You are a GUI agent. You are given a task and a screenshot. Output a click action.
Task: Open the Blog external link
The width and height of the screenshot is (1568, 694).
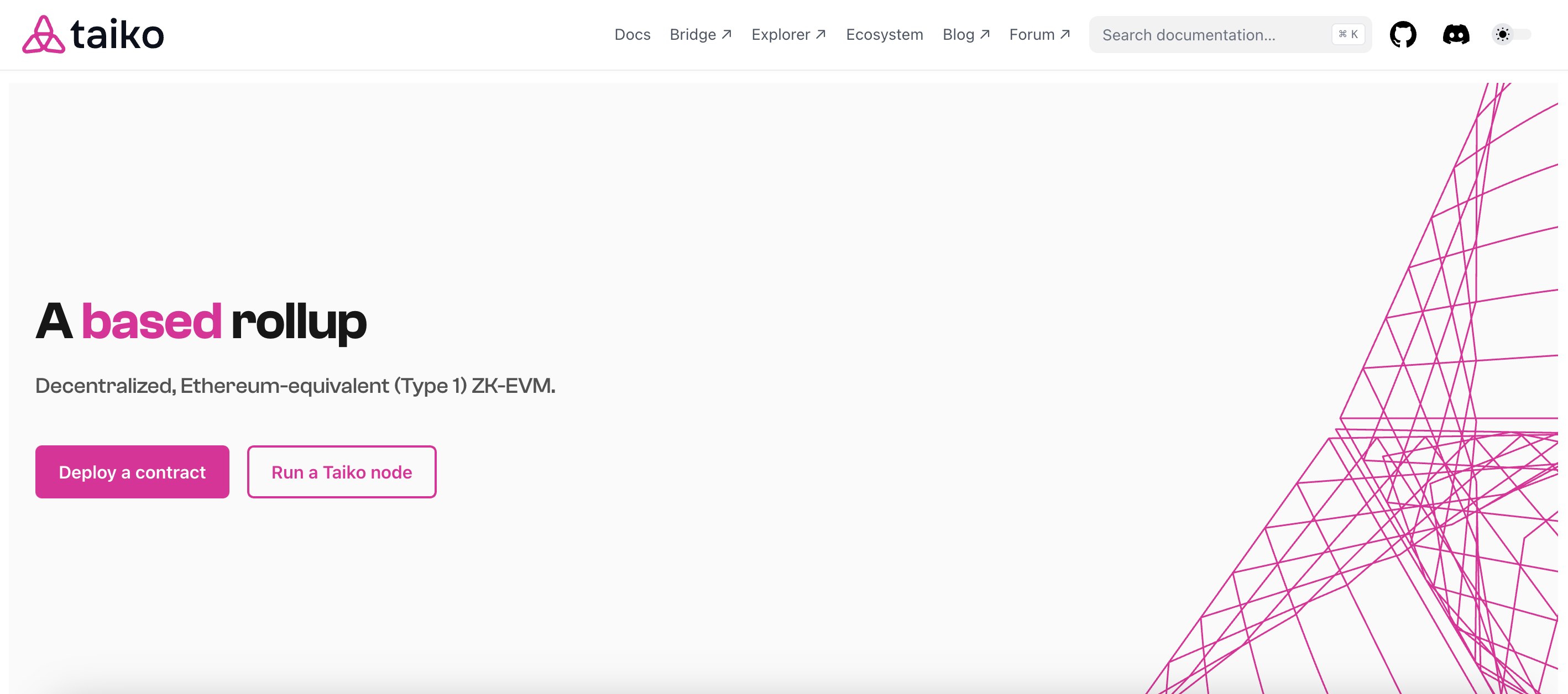point(966,35)
